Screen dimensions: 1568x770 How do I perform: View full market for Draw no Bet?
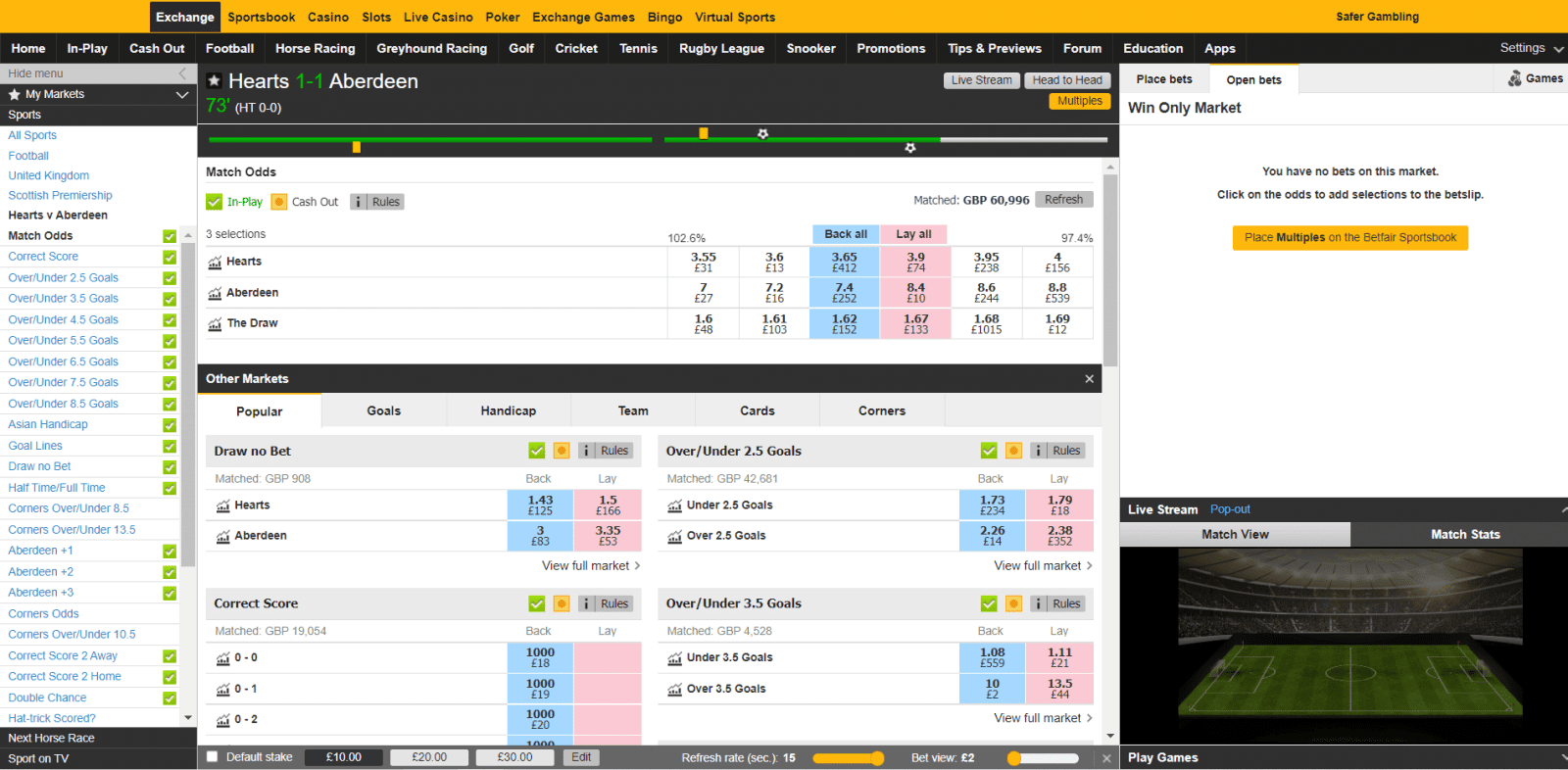591,566
